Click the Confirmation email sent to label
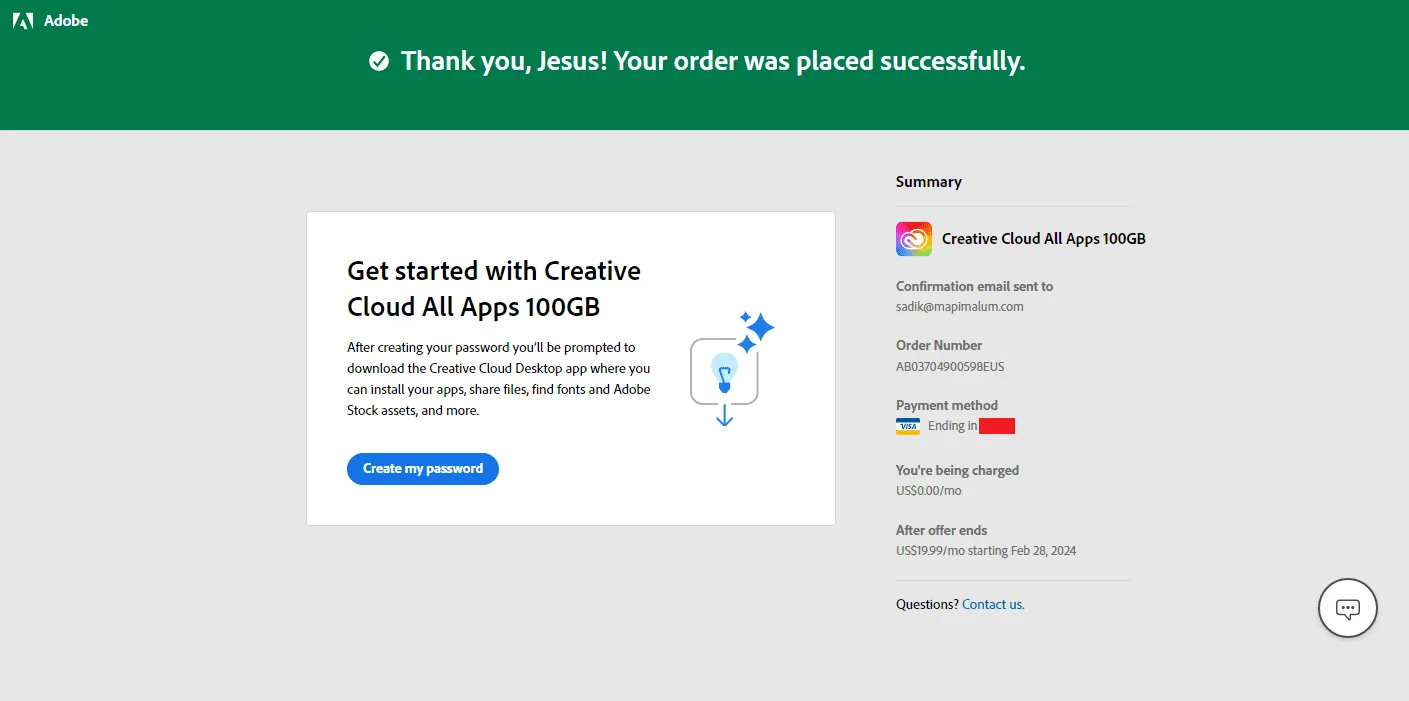The height and width of the screenshot is (701, 1409). click(974, 286)
